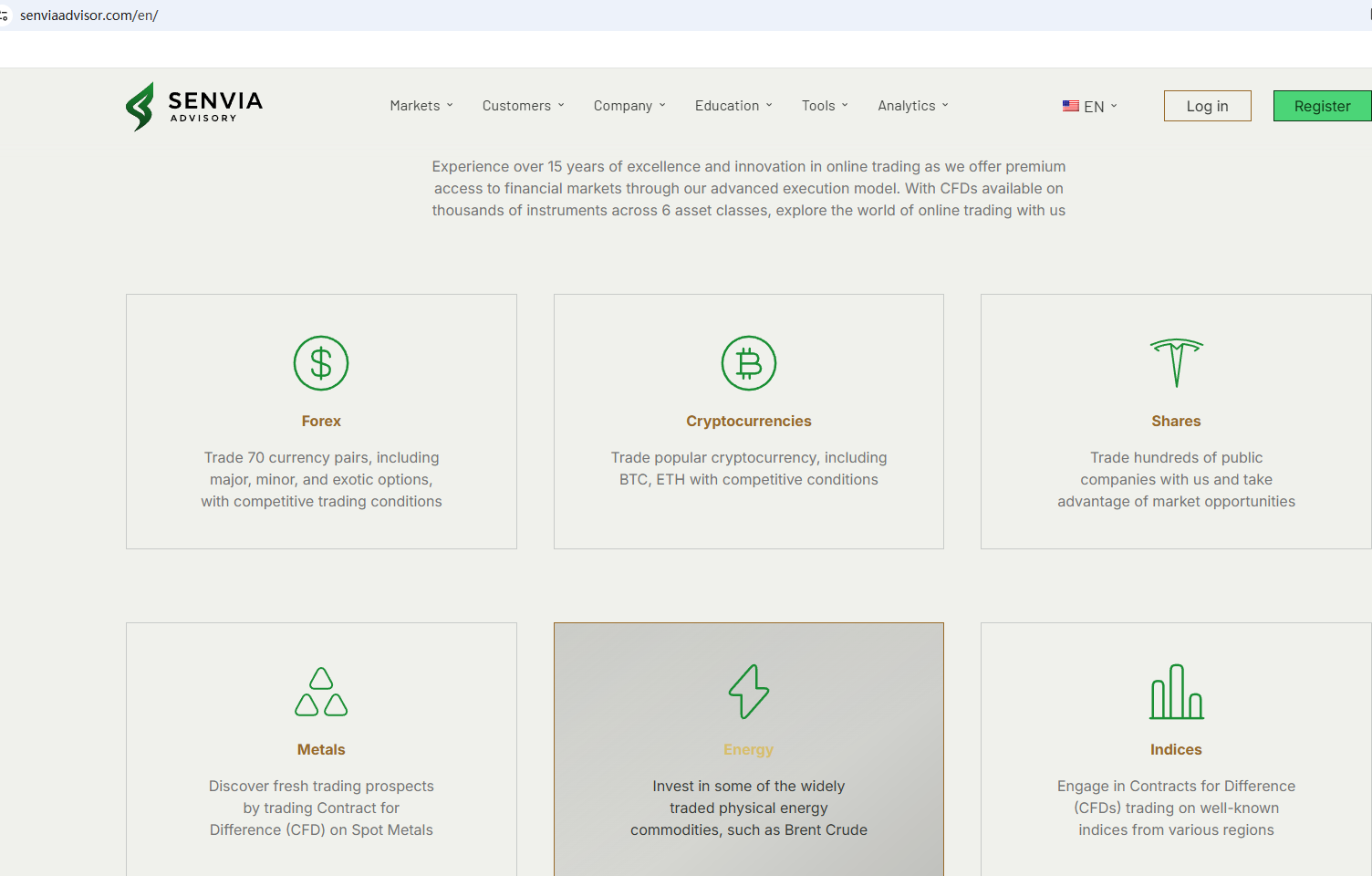Expand the Markets dropdown menu
Viewport: 1372px width, 876px height.
[x=421, y=106]
